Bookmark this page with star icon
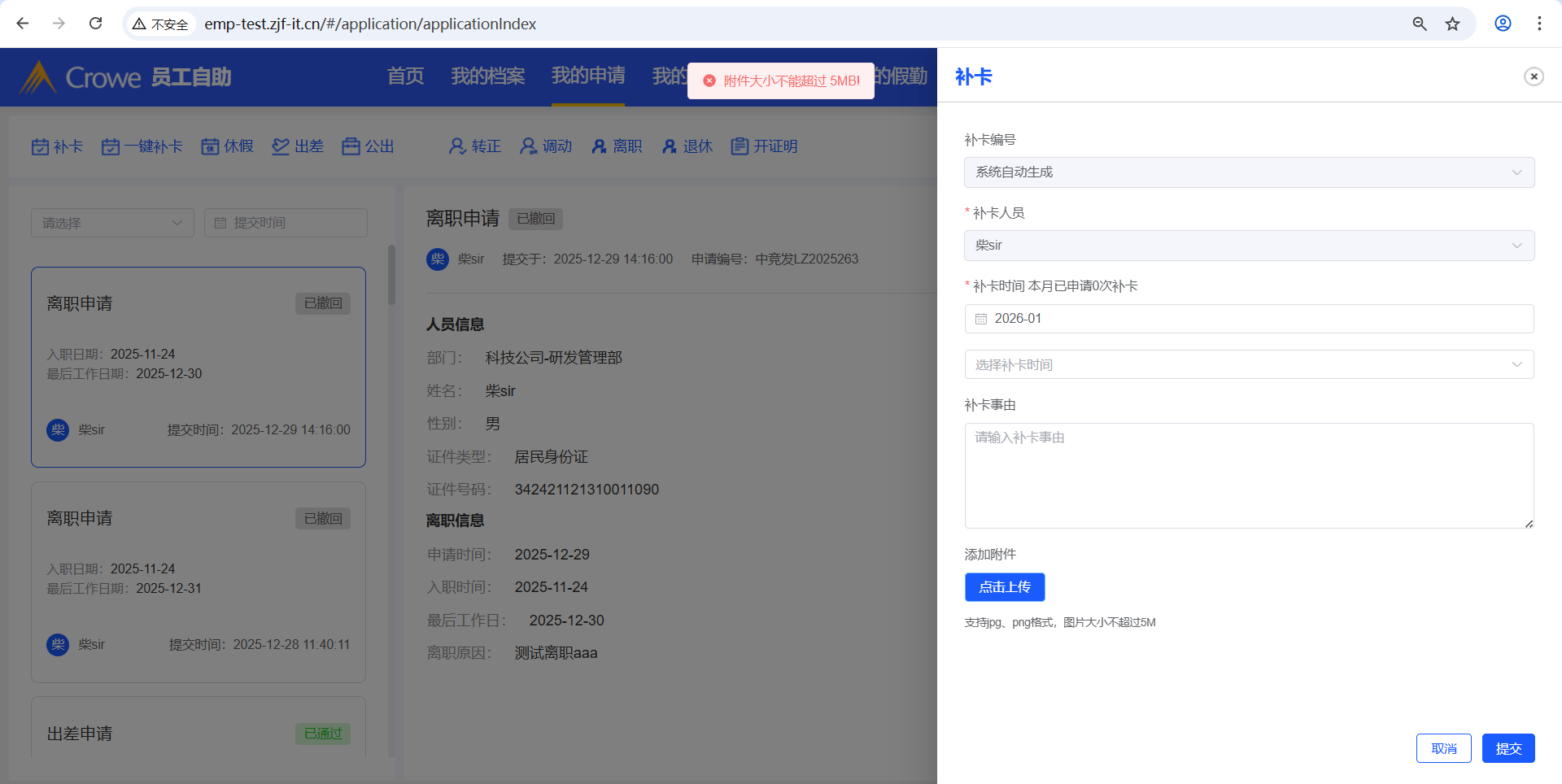1562x784 pixels. pos(1452,24)
